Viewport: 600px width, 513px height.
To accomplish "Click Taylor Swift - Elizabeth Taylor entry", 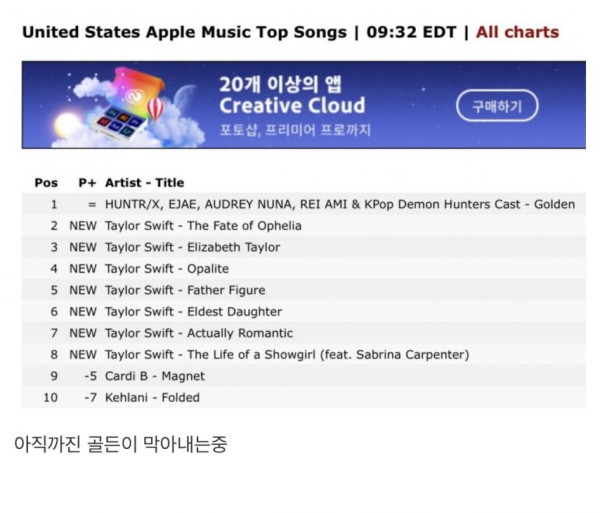I will coord(192,247).
